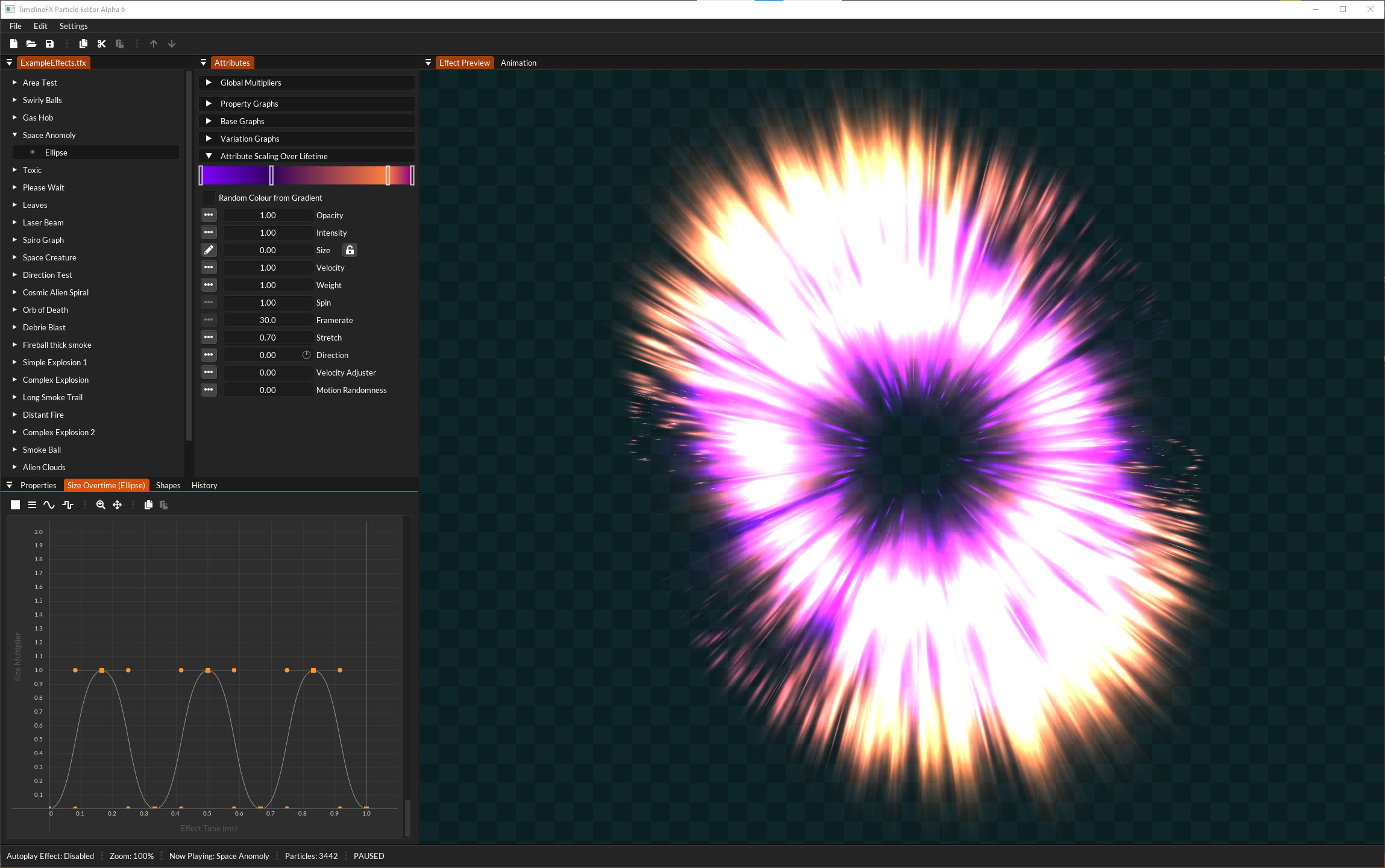Open the Settings menu

[x=74, y=26]
